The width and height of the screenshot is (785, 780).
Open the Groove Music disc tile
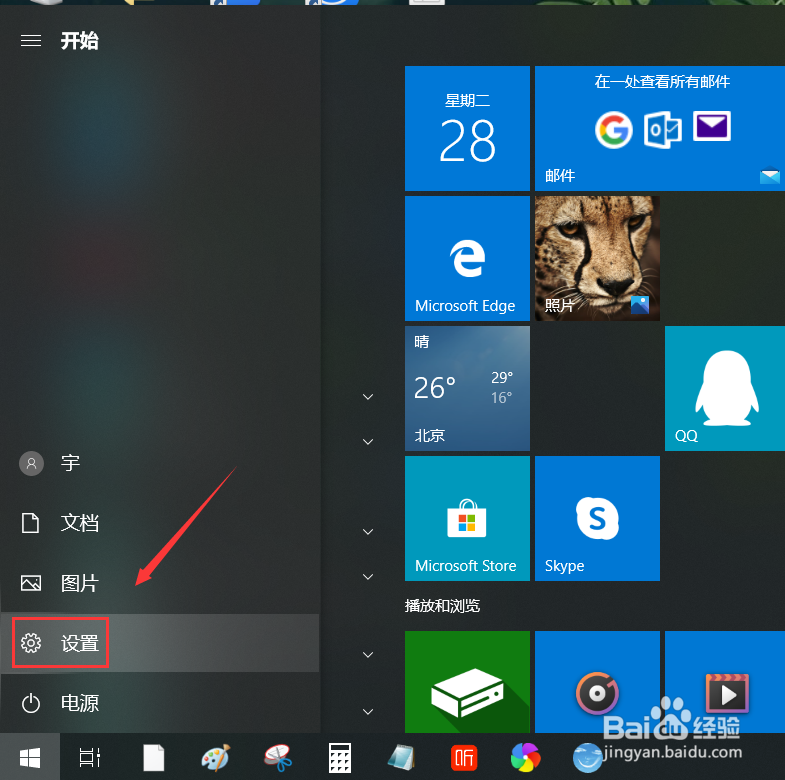click(x=597, y=682)
